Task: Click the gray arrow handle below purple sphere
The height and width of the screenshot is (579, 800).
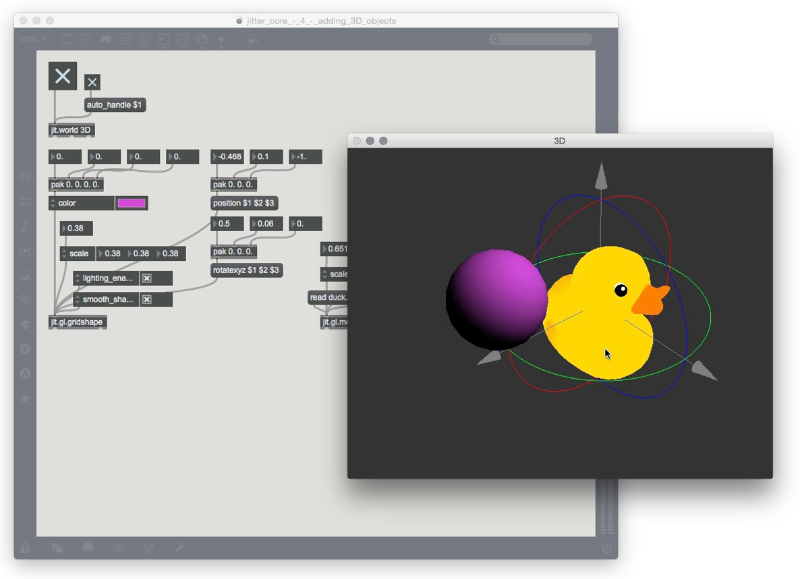Action: (489, 357)
